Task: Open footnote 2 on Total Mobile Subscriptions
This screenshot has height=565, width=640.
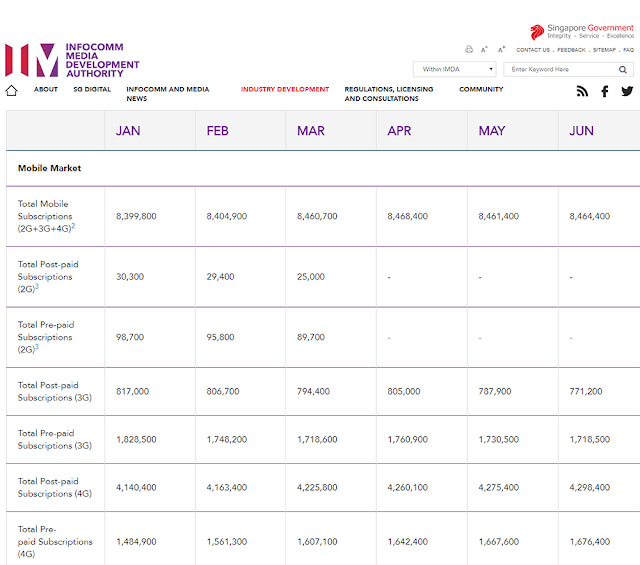Action: [x=73, y=226]
